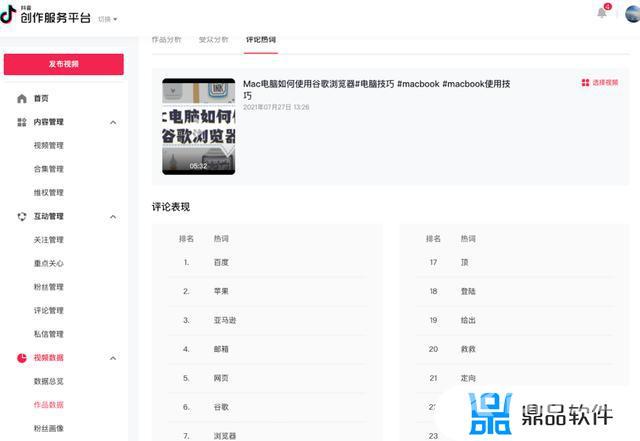Click the 内容管理 grid icon

[22, 122]
